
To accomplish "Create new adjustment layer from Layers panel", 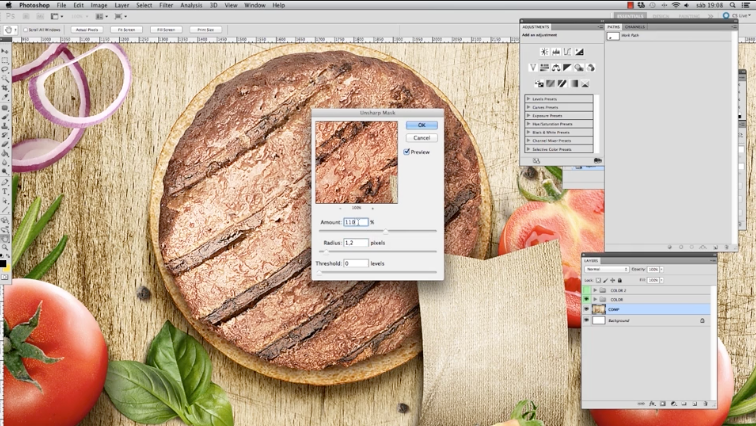I will tap(674, 403).
